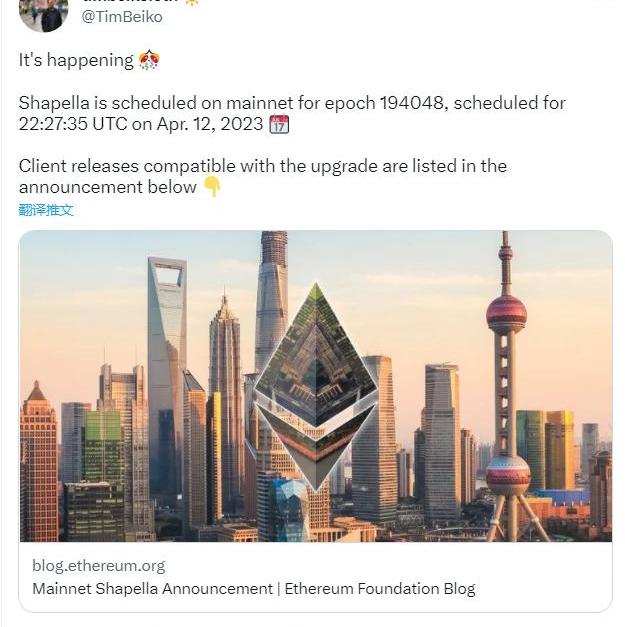Click the word Shapella in the tweet body
Screen dimensions: 625x627
click(x=54, y=103)
